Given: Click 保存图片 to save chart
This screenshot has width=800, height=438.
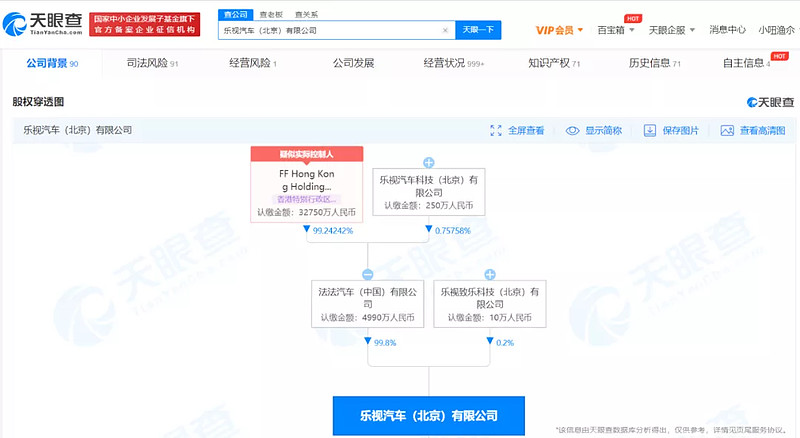Looking at the screenshot, I should 681,131.
